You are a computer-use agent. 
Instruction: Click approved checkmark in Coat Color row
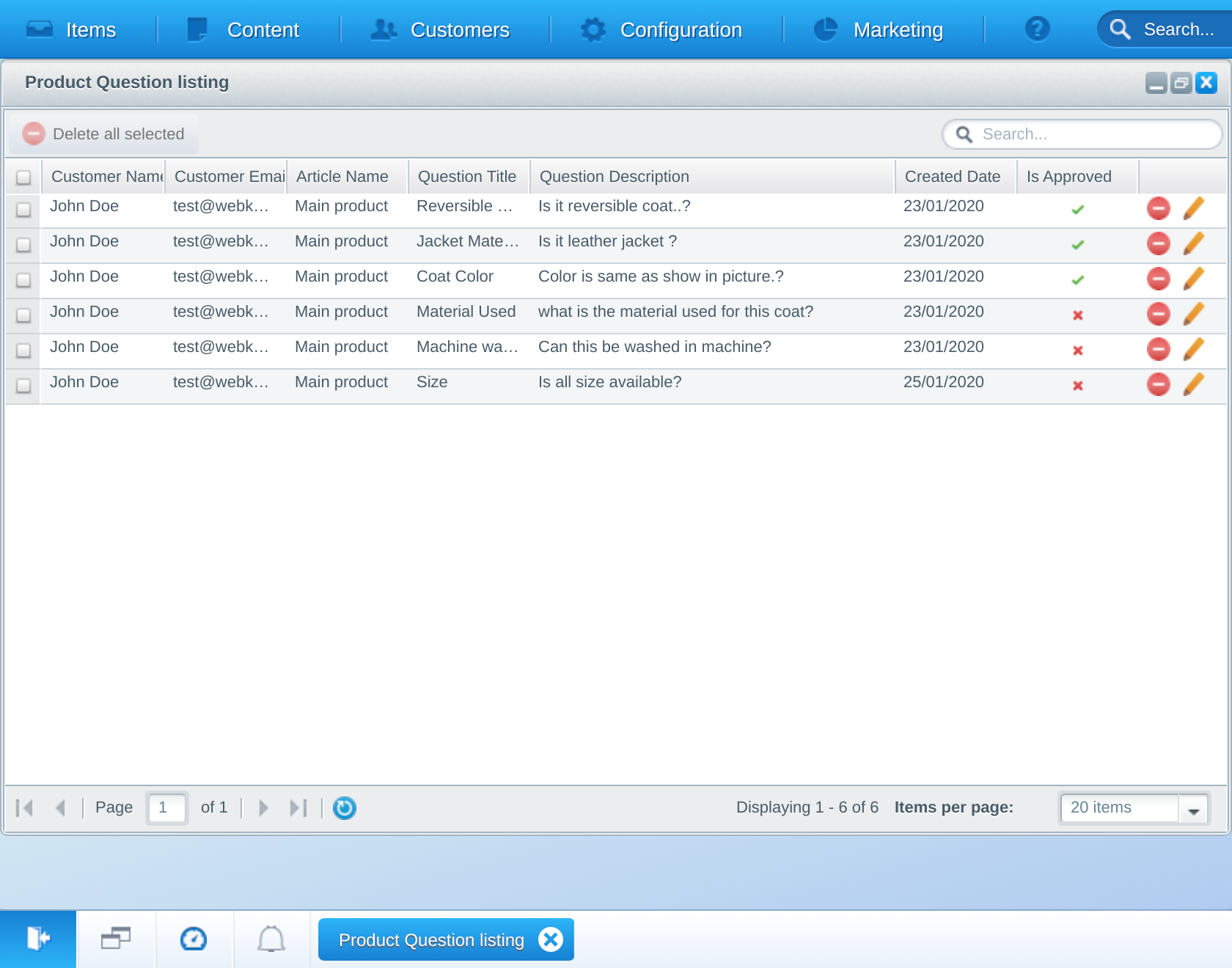point(1077,280)
